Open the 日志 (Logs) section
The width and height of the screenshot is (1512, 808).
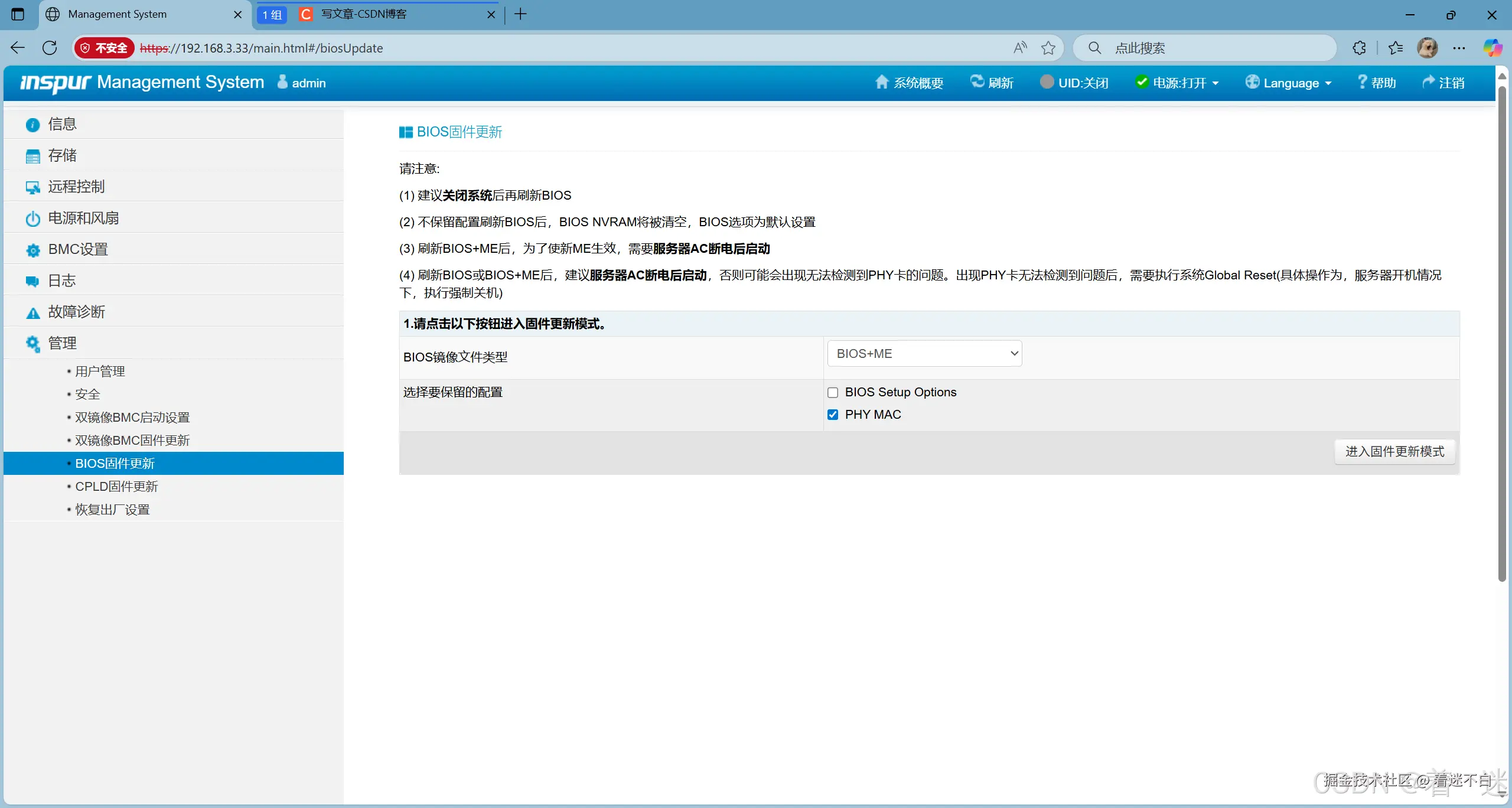coord(61,280)
